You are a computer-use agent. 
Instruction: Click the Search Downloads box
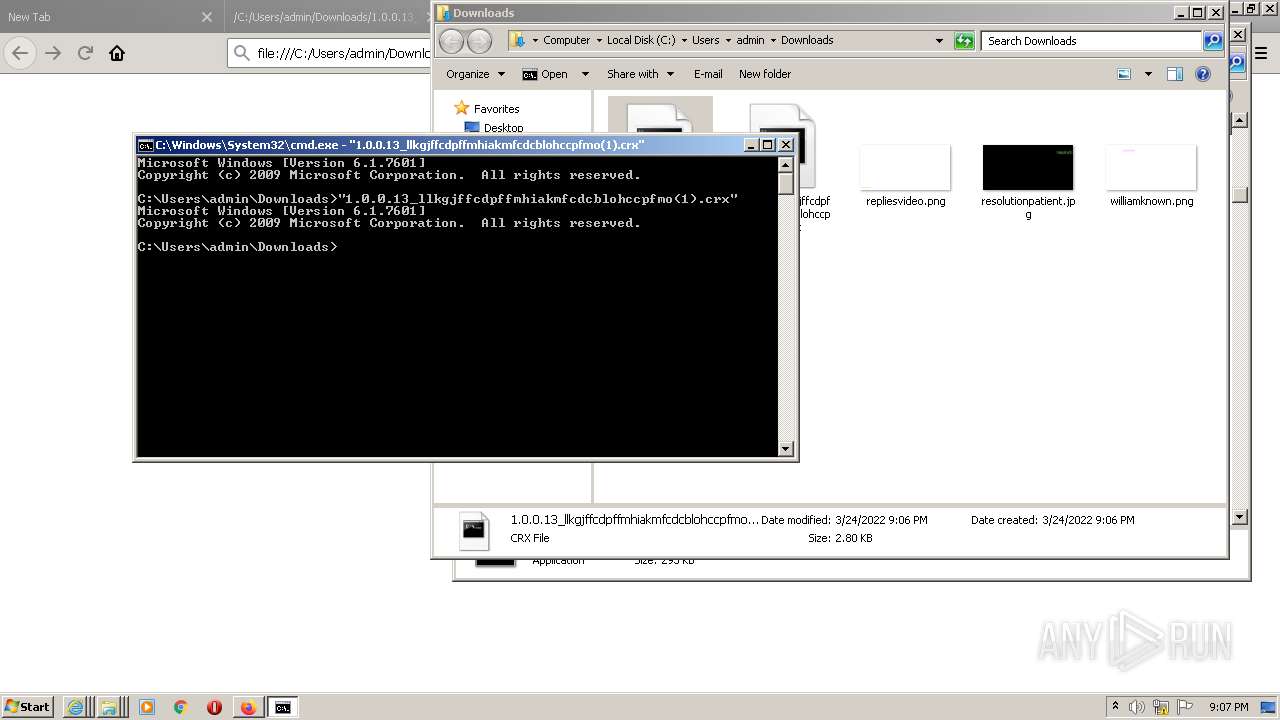coord(1092,41)
